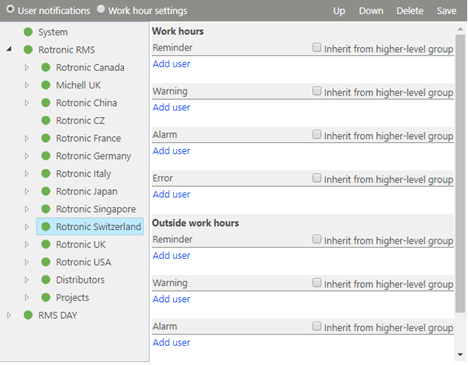Expand the Rotronic China node

(x=27, y=103)
